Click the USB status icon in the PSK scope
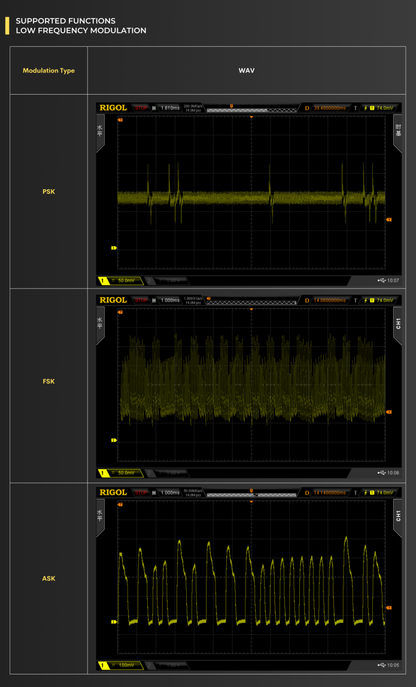Viewport: 416px width, 687px height. [381, 280]
